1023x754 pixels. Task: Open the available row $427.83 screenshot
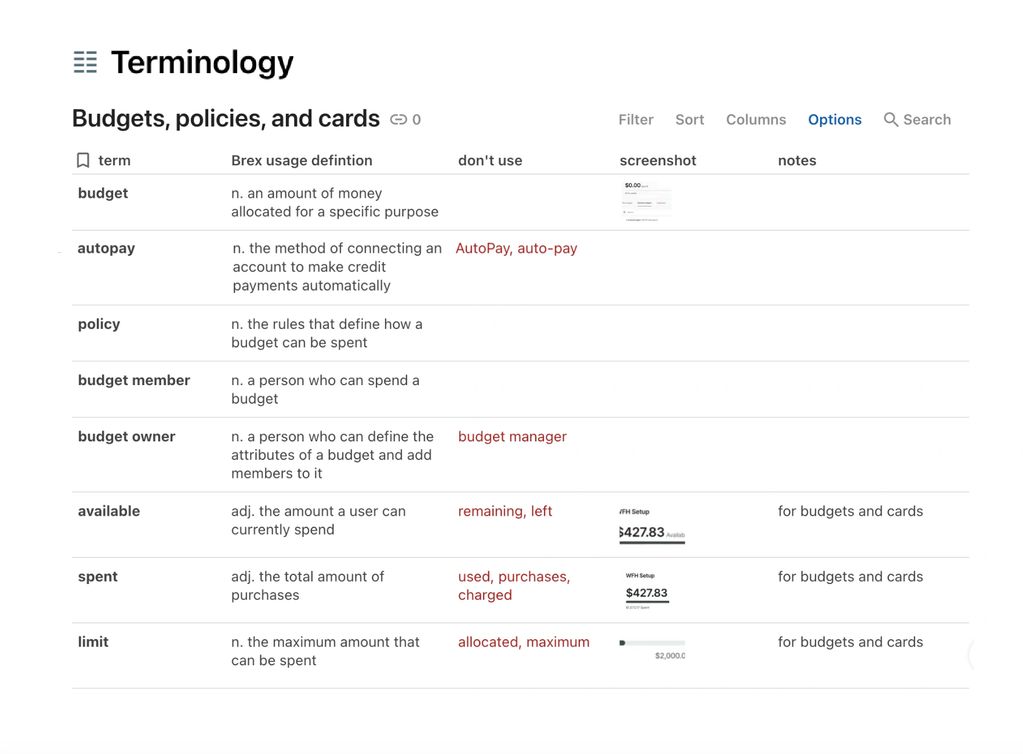652,526
